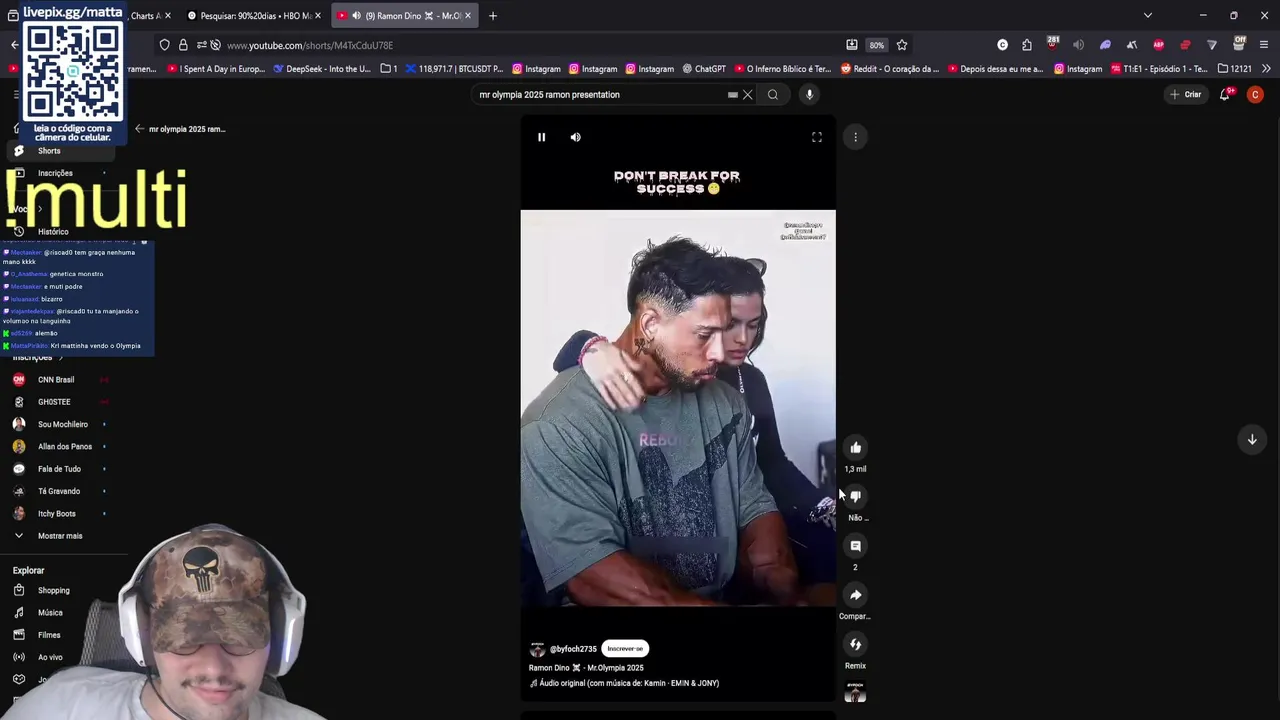Open Inscrições in the sidebar menu
The image size is (1280, 720).
pyautogui.click(x=60, y=173)
